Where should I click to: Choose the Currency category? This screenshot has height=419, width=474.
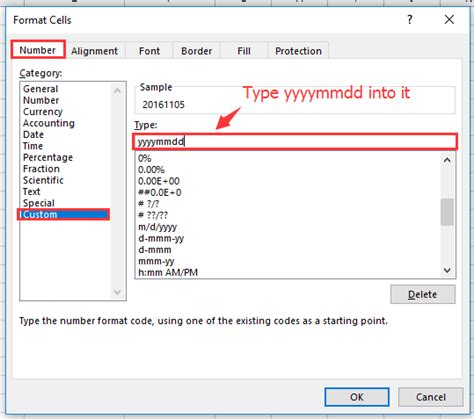click(x=43, y=112)
